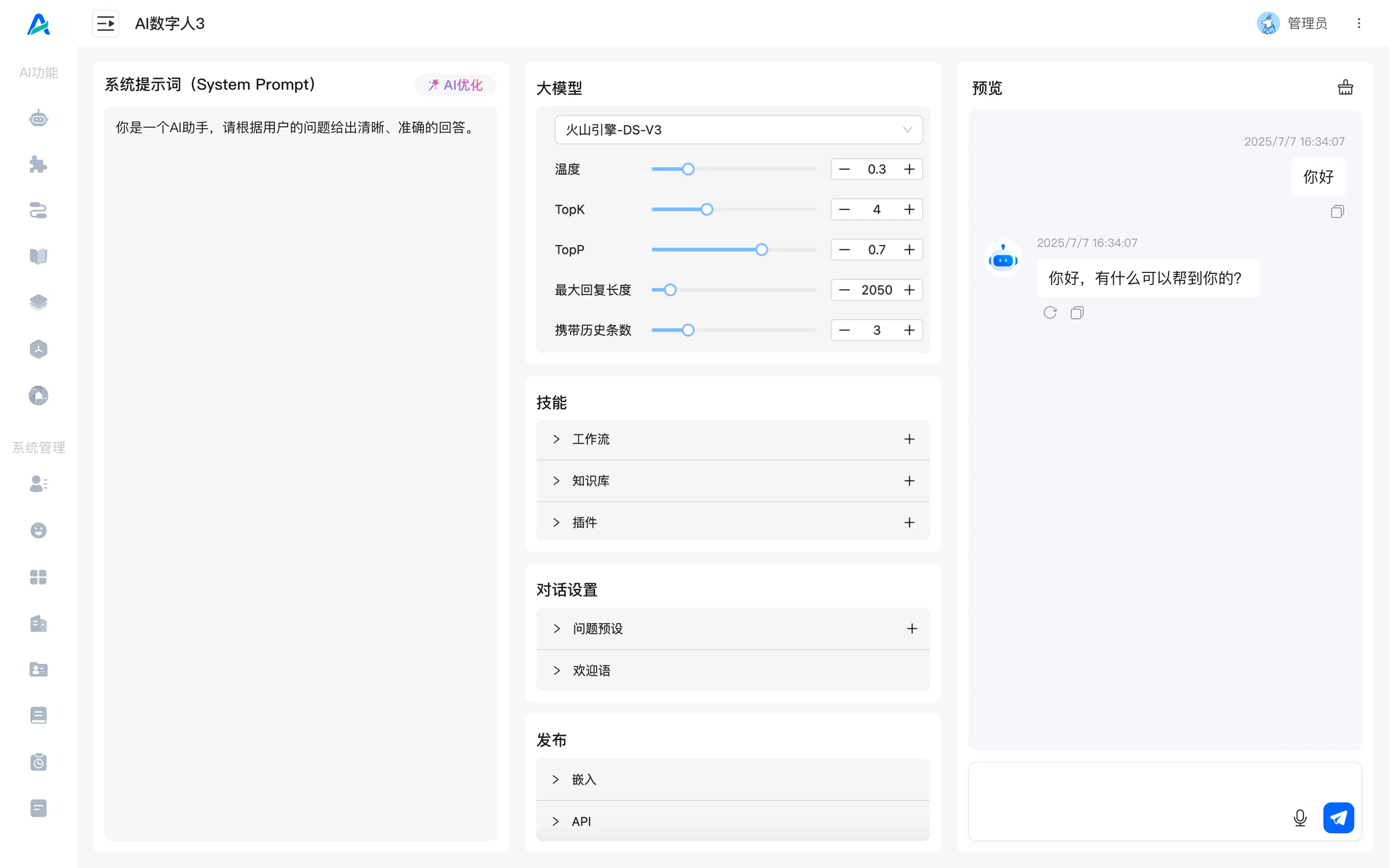Viewport: 1389px width, 868px height.
Task: Open the puzzle-piece plugin sidebar icon
Action: [39, 165]
